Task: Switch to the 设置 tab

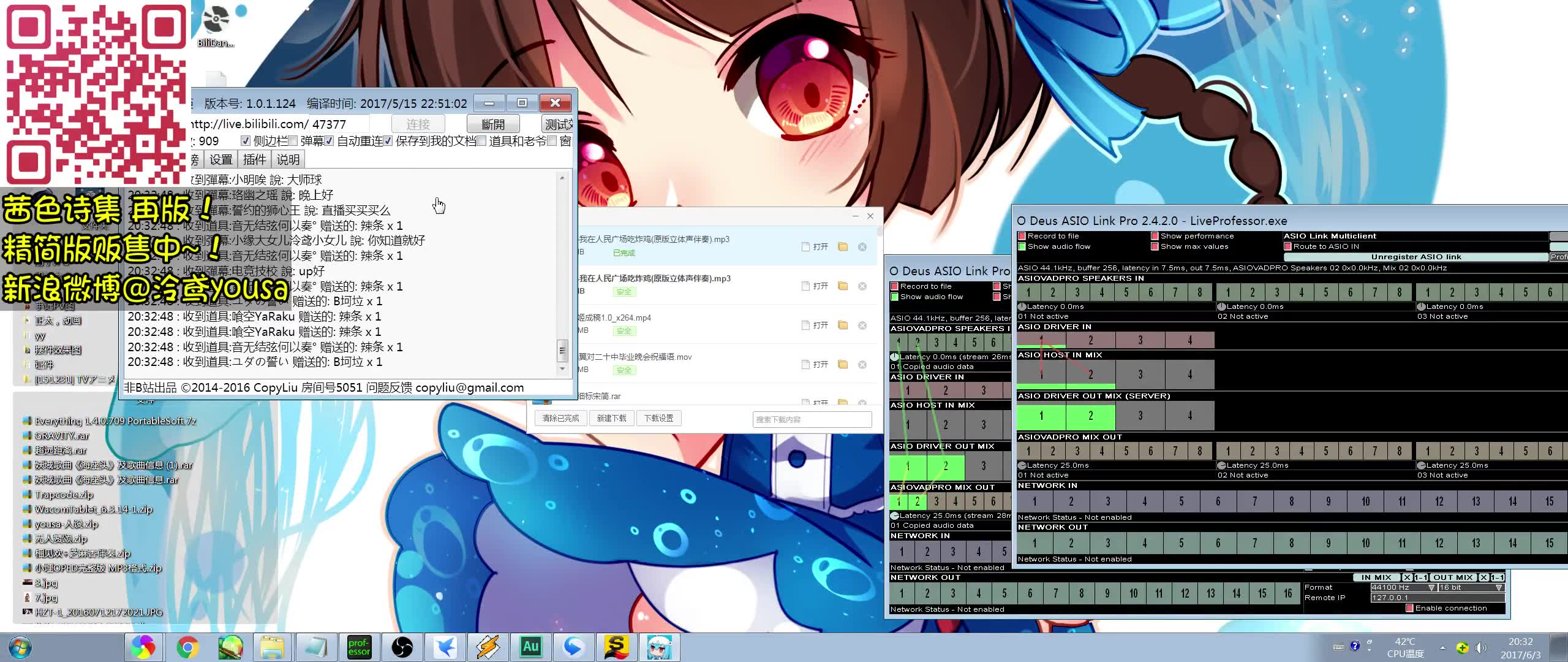Action: (x=221, y=159)
